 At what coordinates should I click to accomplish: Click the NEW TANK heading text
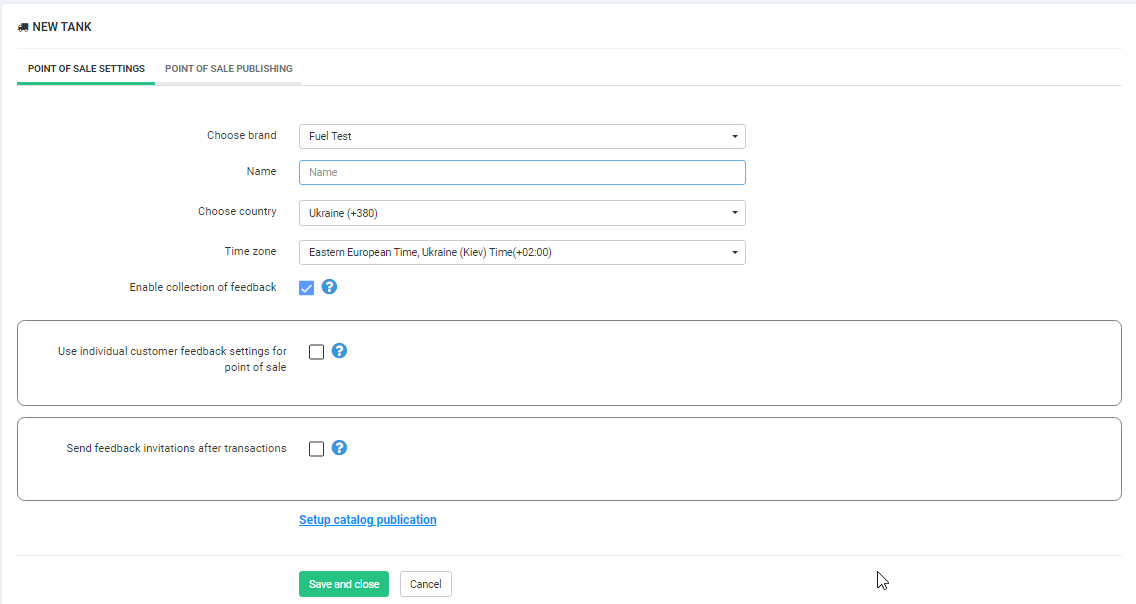click(x=62, y=27)
